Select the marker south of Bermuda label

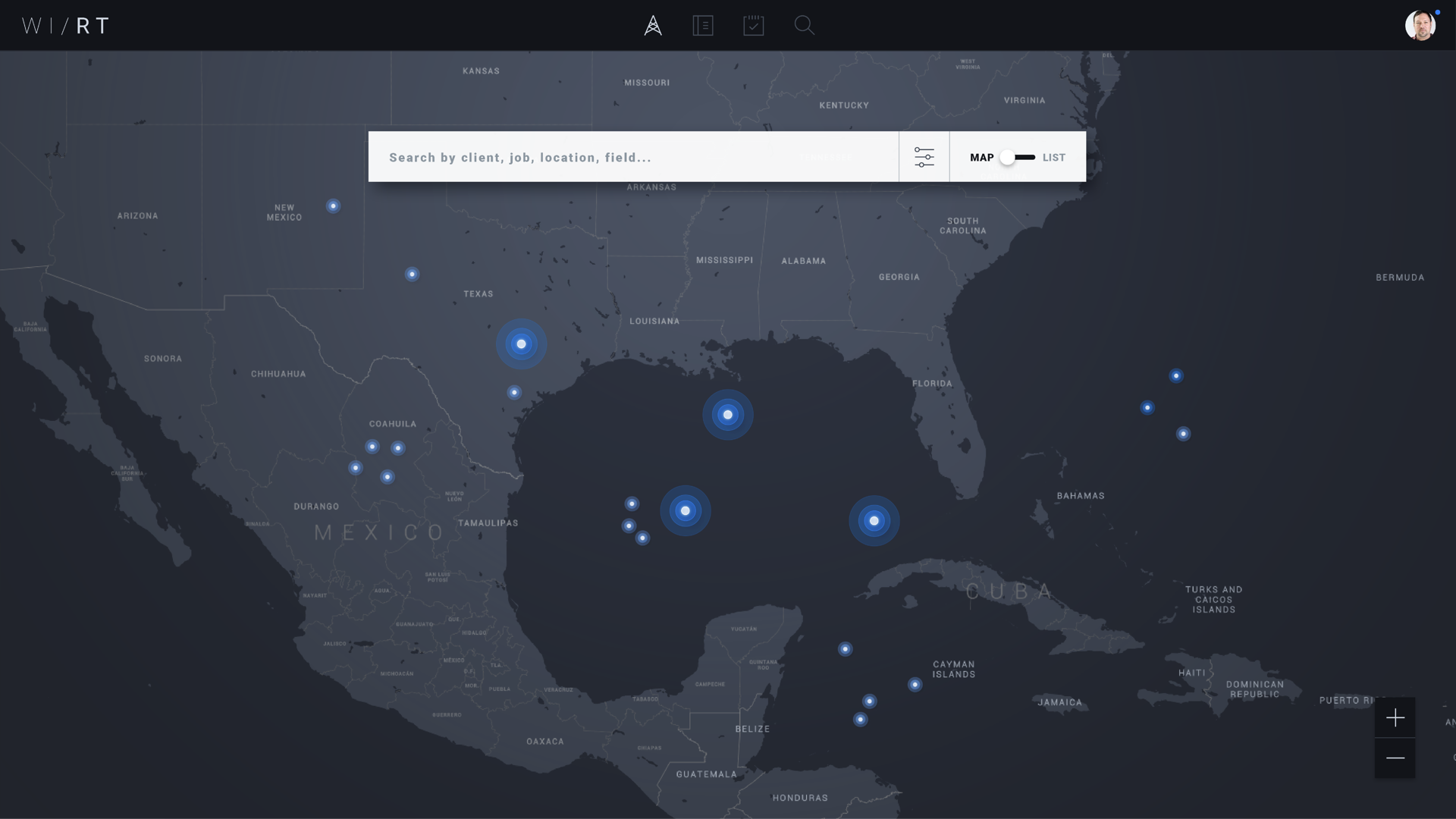pos(1176,376)
